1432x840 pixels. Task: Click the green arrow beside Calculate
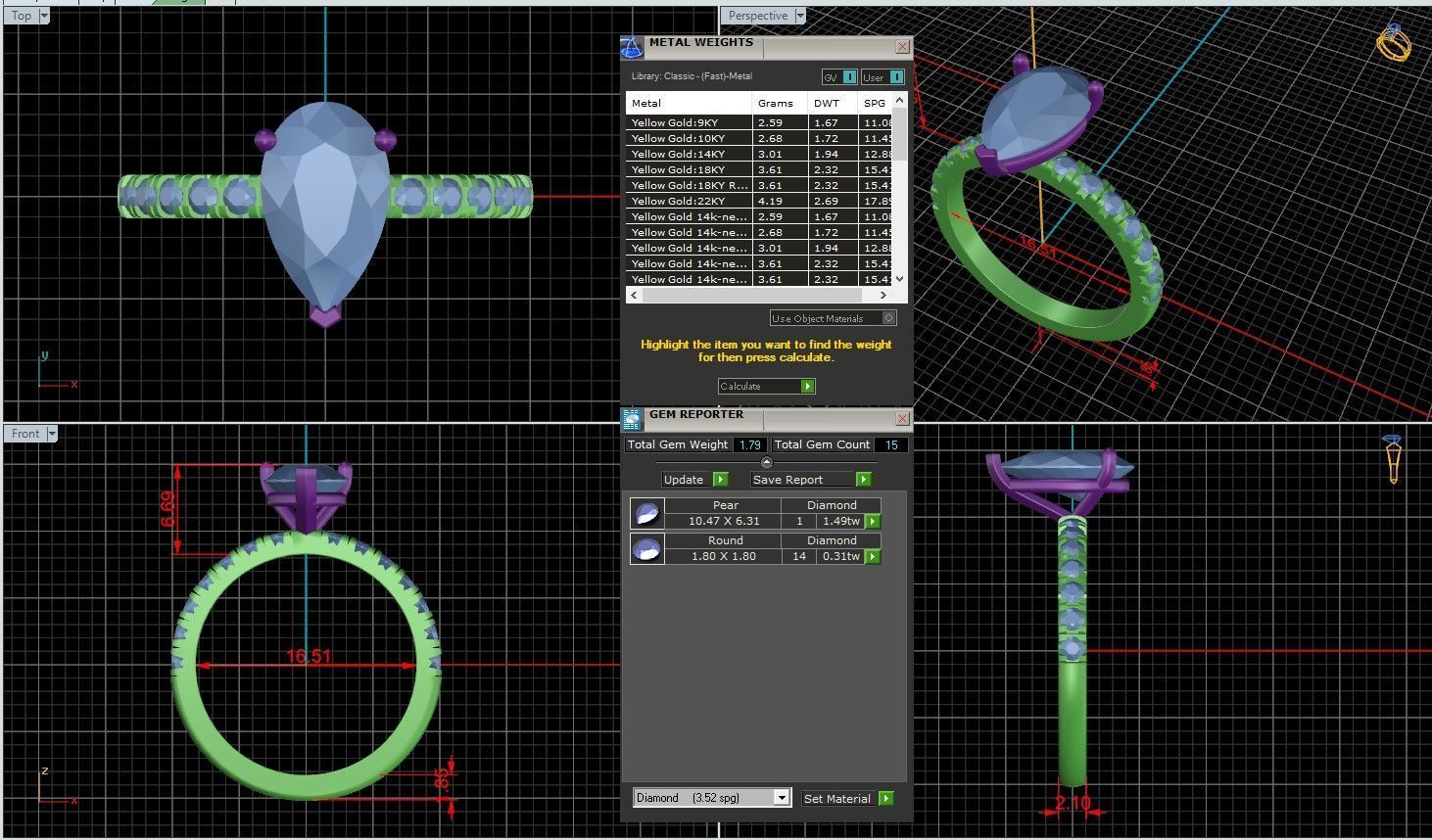808,387
